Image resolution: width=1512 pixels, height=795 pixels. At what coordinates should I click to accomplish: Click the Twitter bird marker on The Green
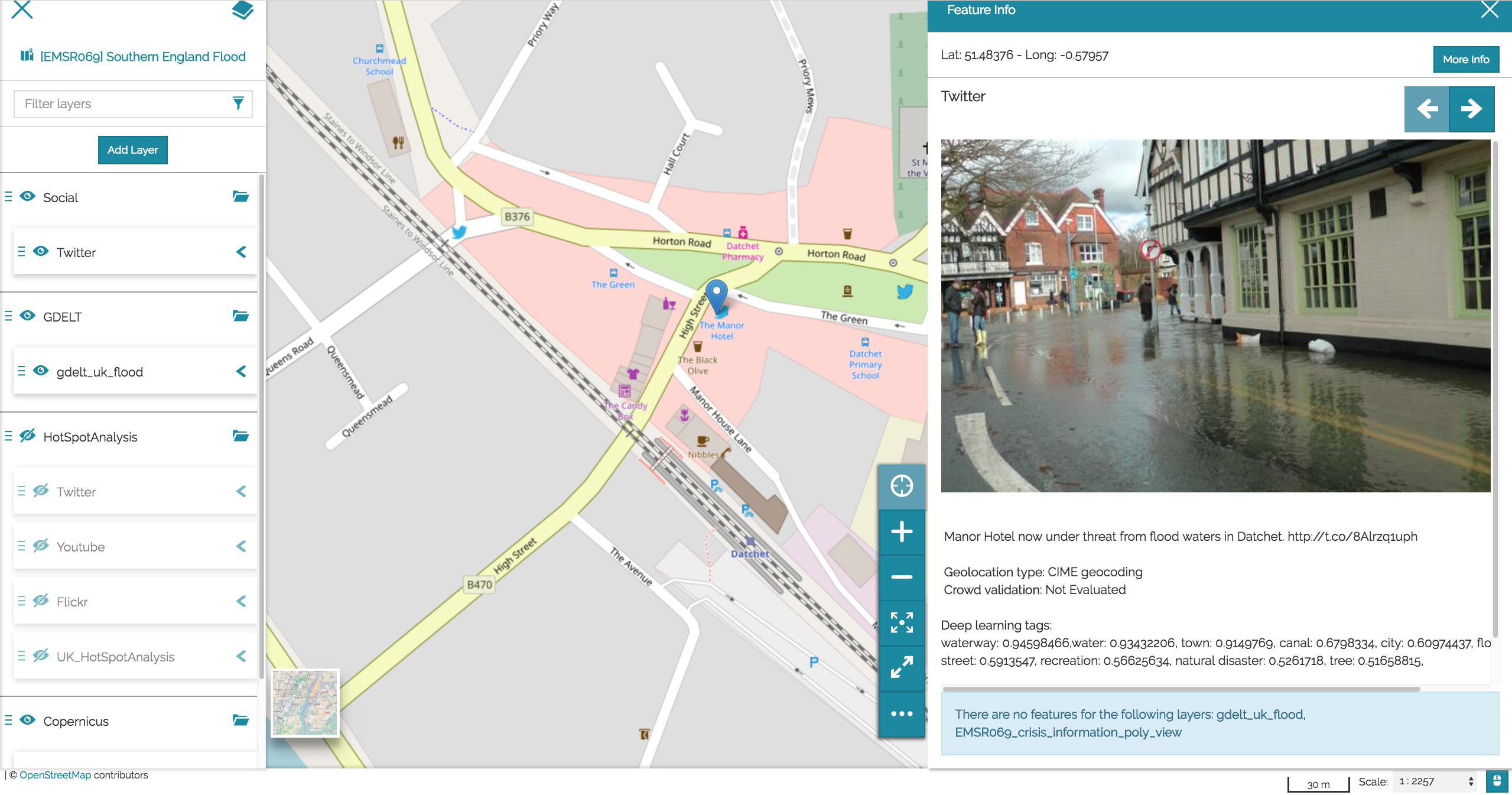905,291
